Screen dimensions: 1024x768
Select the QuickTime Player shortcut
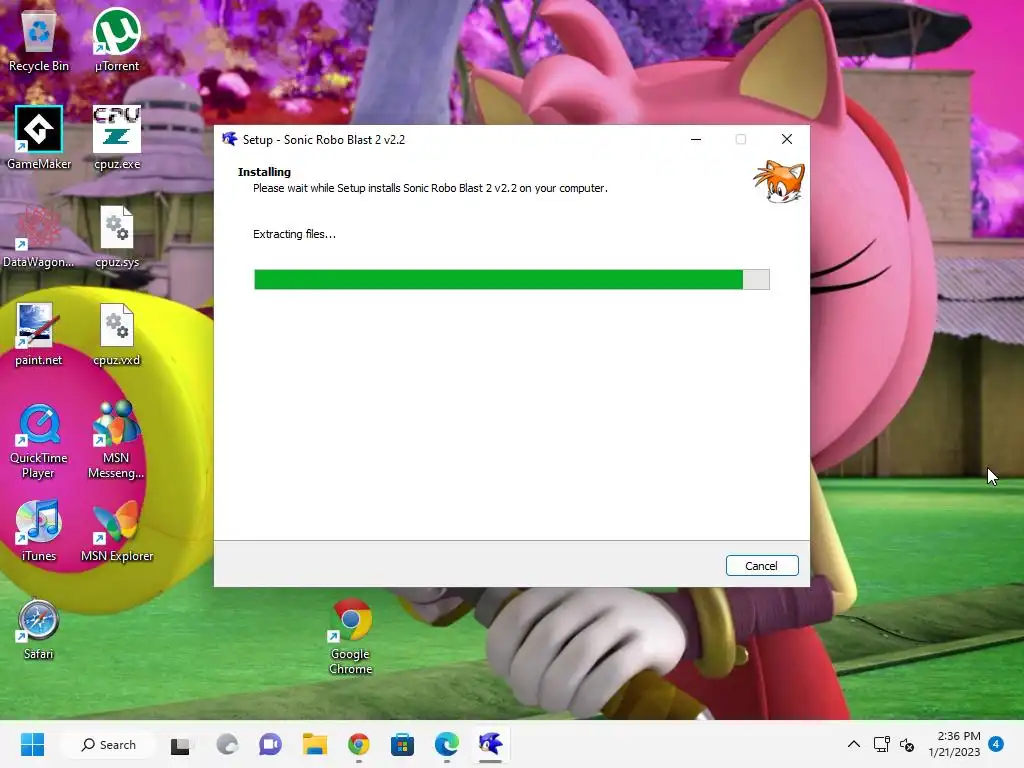pyautogui.click(x=39, y=441)
